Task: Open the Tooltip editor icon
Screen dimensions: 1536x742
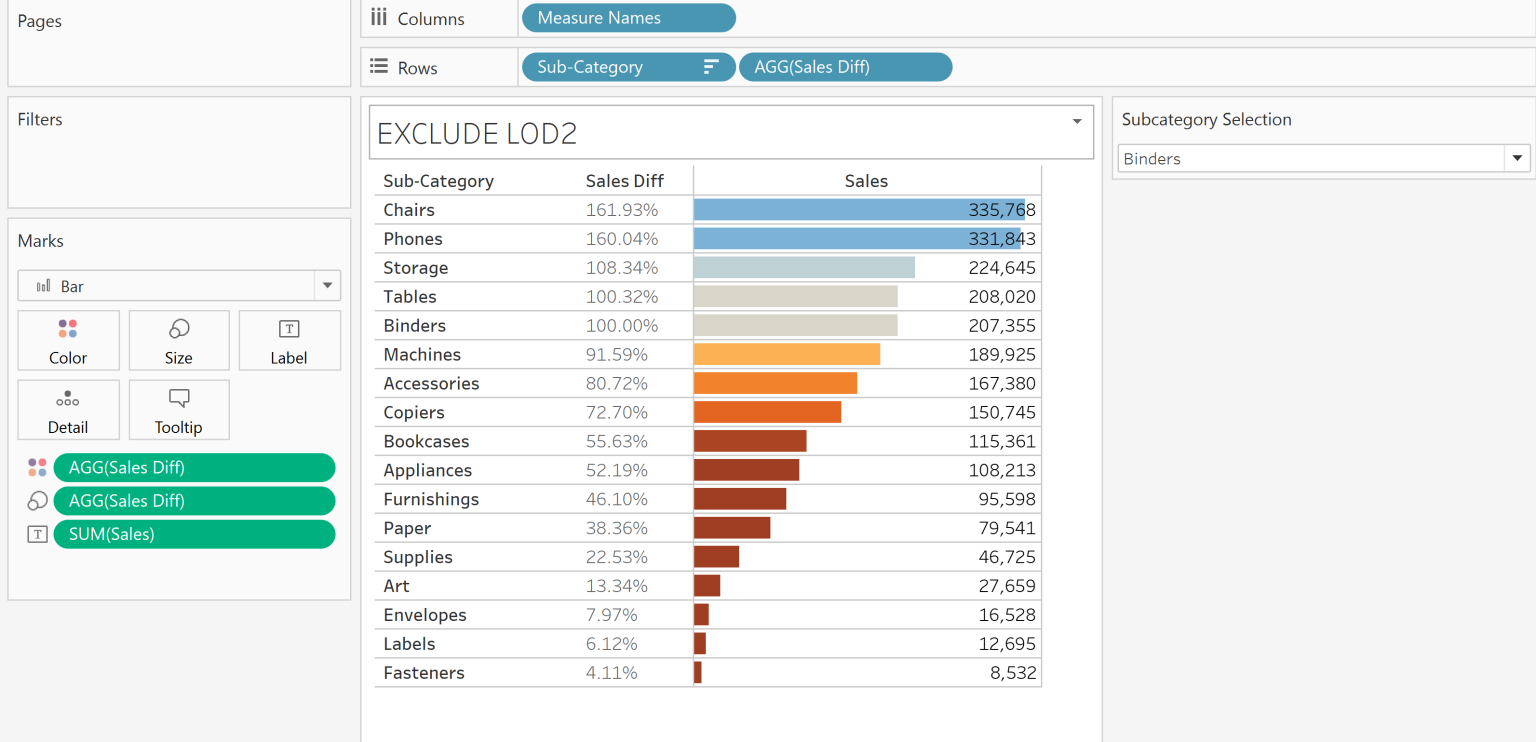Action: [x=178, y=409]
